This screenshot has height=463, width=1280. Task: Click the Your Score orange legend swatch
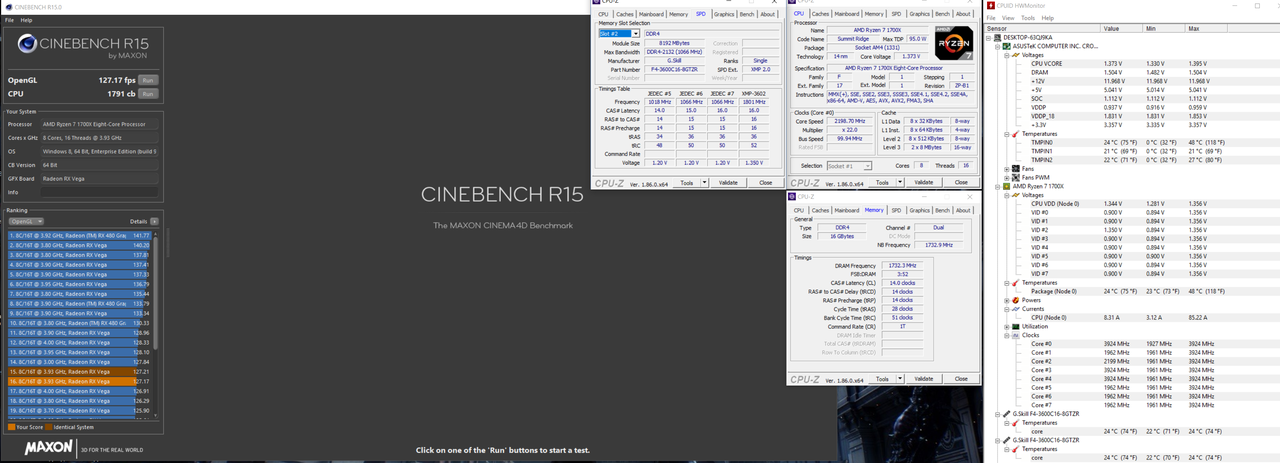pos(11,427)
